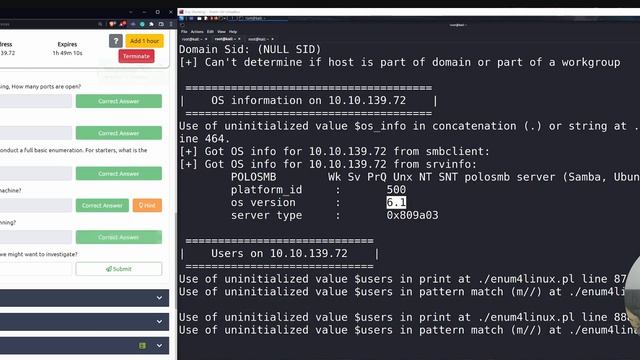Switch to the third root@kali terminal tab
The width and height of the screenshot is (640, 360).
pyautogui.click(x=258, y=39)
